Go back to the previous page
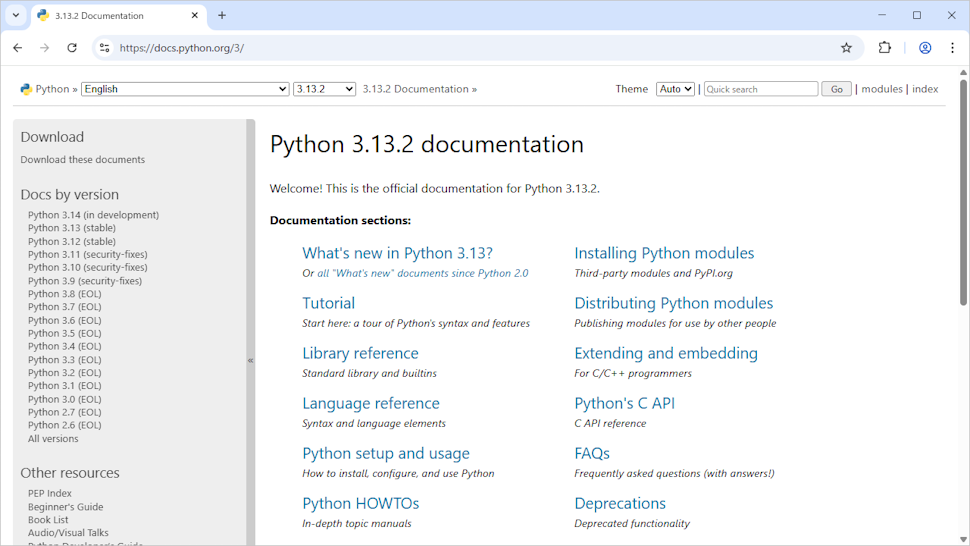 click(x=17, y=48)
